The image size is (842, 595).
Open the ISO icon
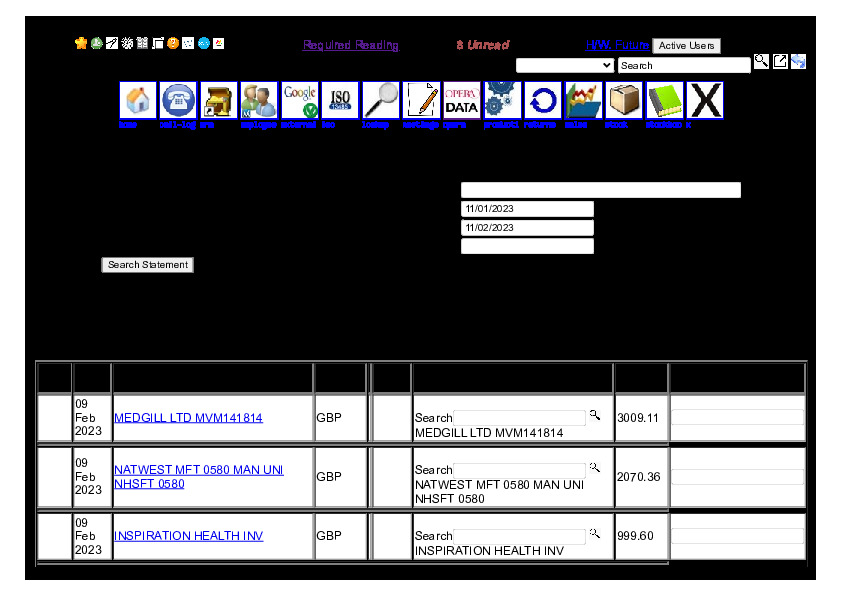click(340, 101)
